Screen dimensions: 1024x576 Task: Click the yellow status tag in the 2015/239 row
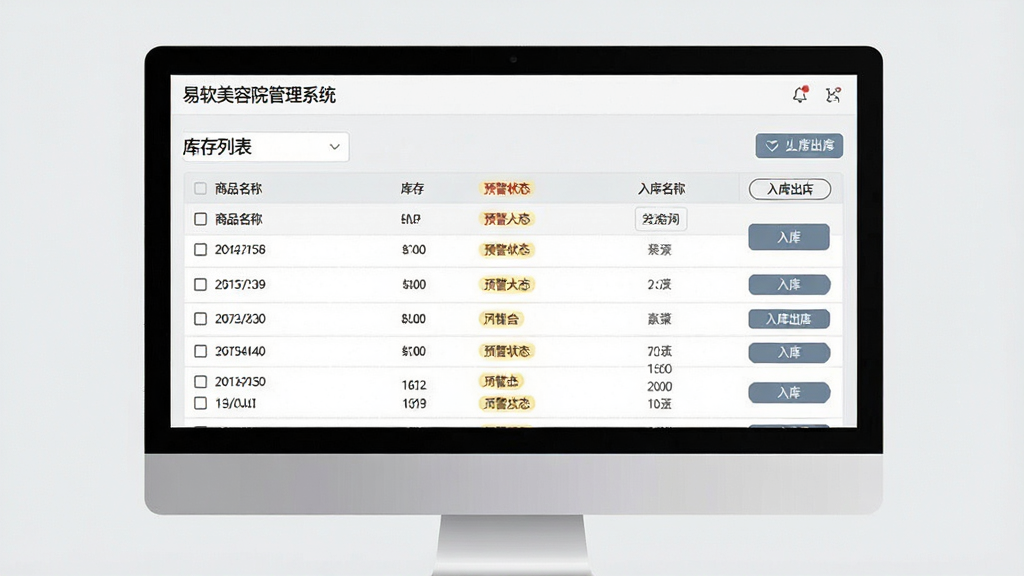click(507, 285)
